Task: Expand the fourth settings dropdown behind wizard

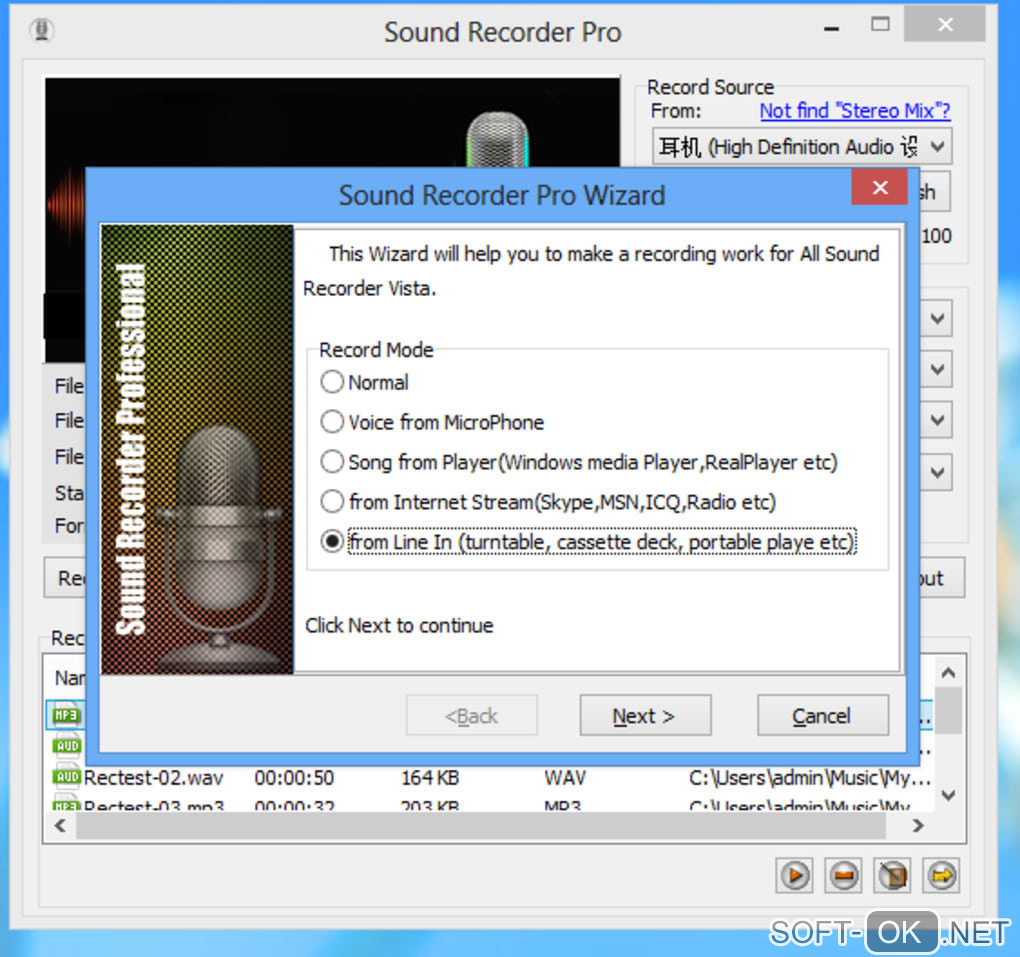Action: [937, 472]
